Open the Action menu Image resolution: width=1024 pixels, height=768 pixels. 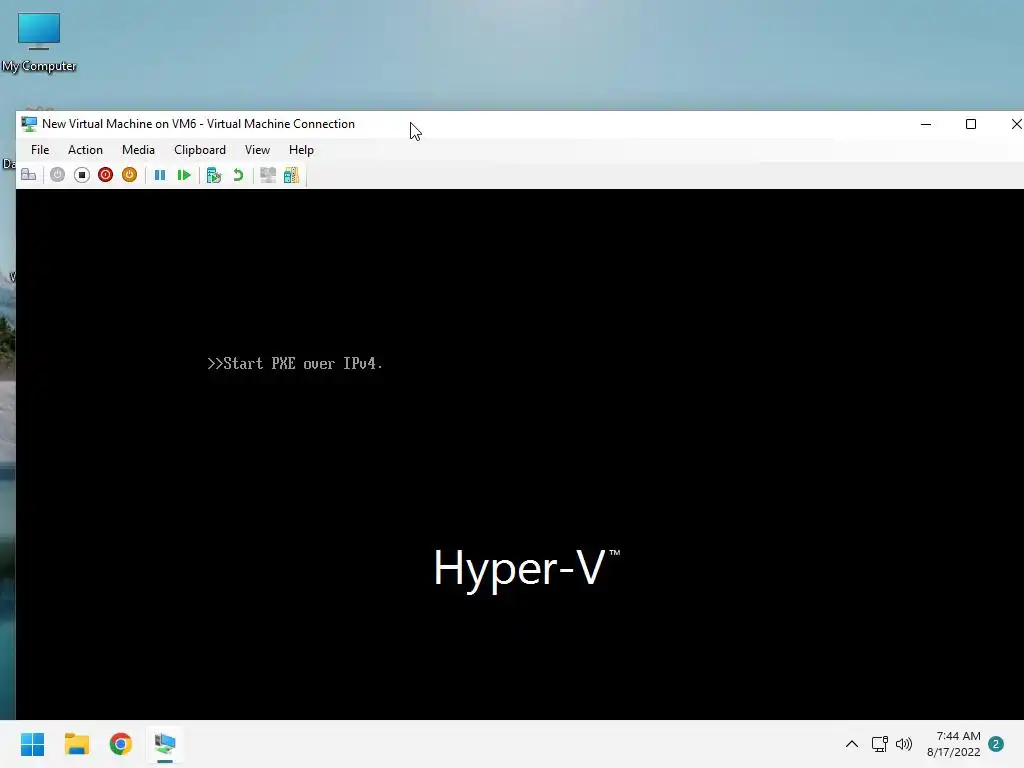[x=86, y=150]
